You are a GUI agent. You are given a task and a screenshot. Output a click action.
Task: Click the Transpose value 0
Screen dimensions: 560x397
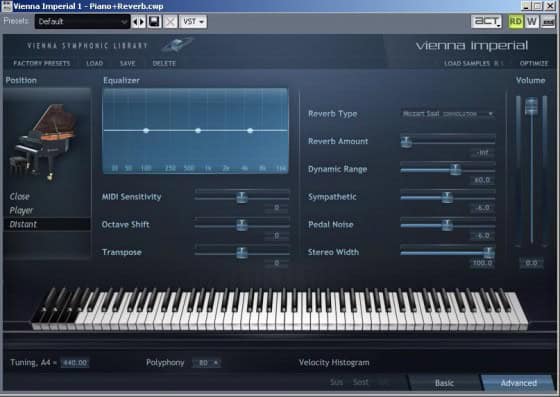coord(276,263)
